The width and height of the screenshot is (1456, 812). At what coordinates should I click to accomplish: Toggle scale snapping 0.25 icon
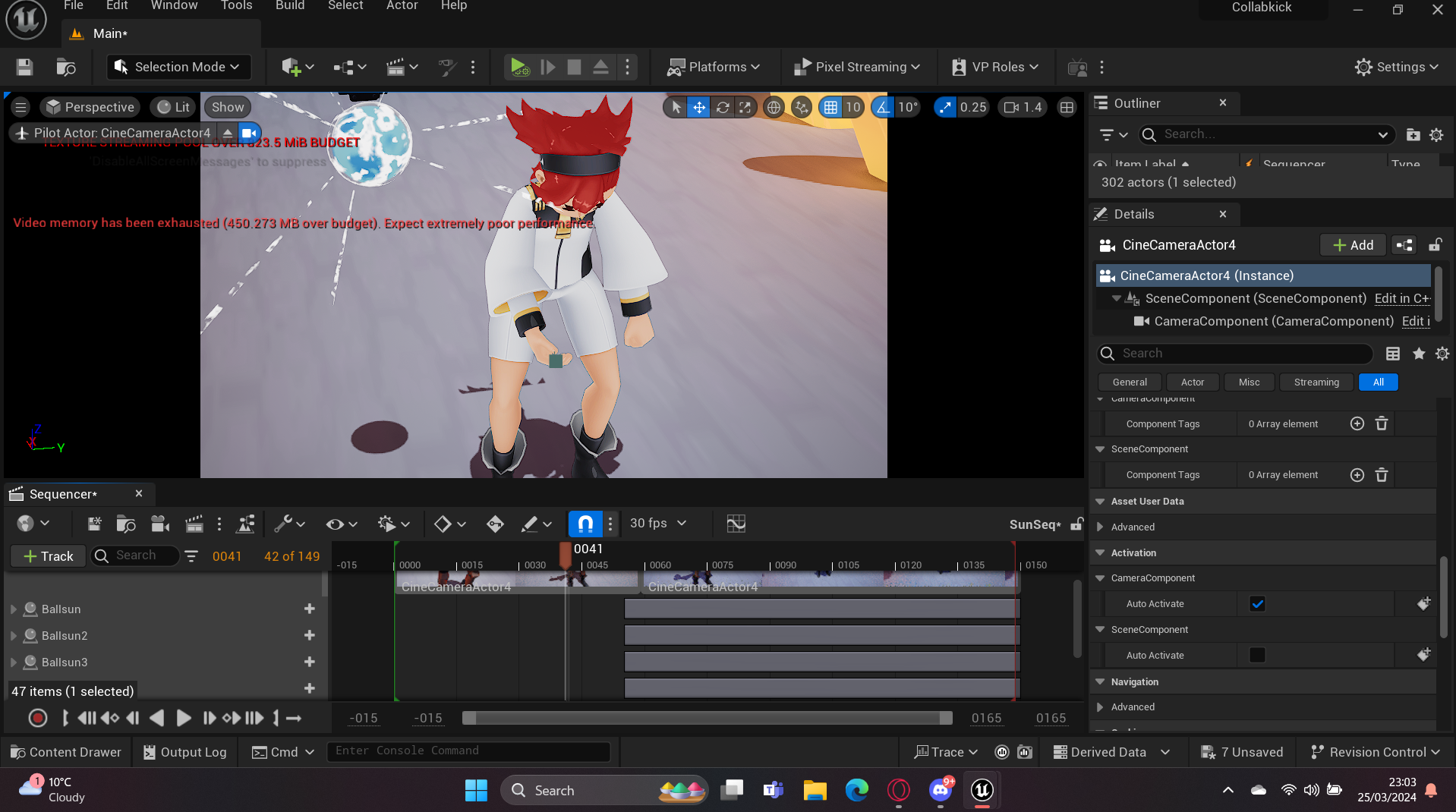click(x=944, y=107)
